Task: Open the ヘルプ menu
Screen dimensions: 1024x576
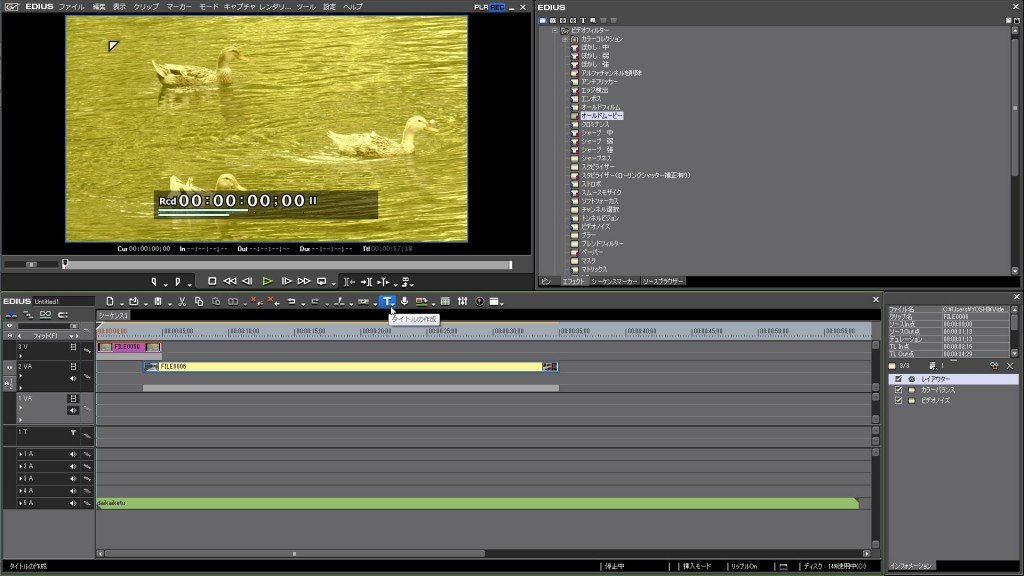Action: pyautogui.click(x=353, y=7)
